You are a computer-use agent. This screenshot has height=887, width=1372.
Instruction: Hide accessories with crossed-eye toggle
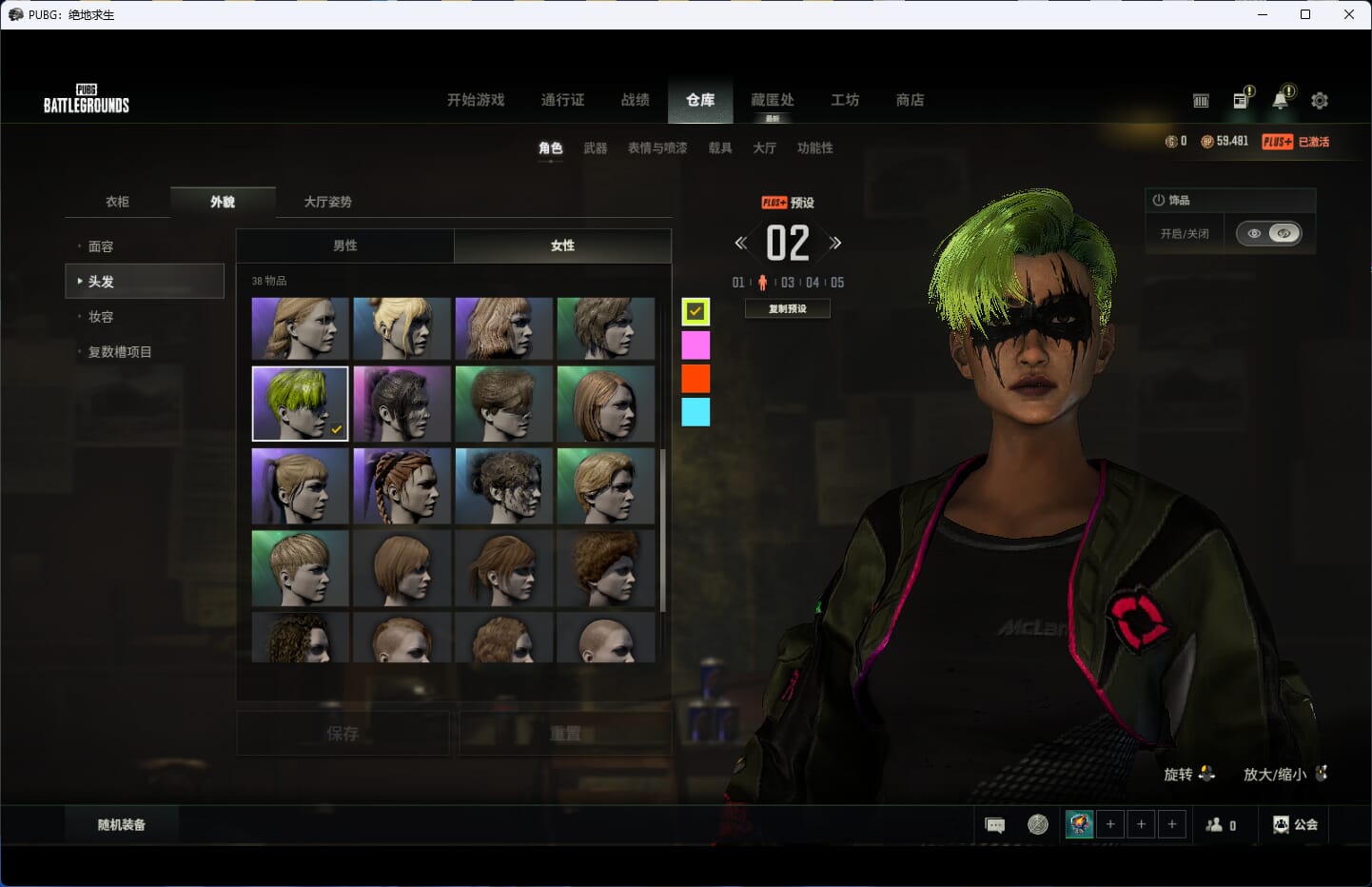point(1284,233)
